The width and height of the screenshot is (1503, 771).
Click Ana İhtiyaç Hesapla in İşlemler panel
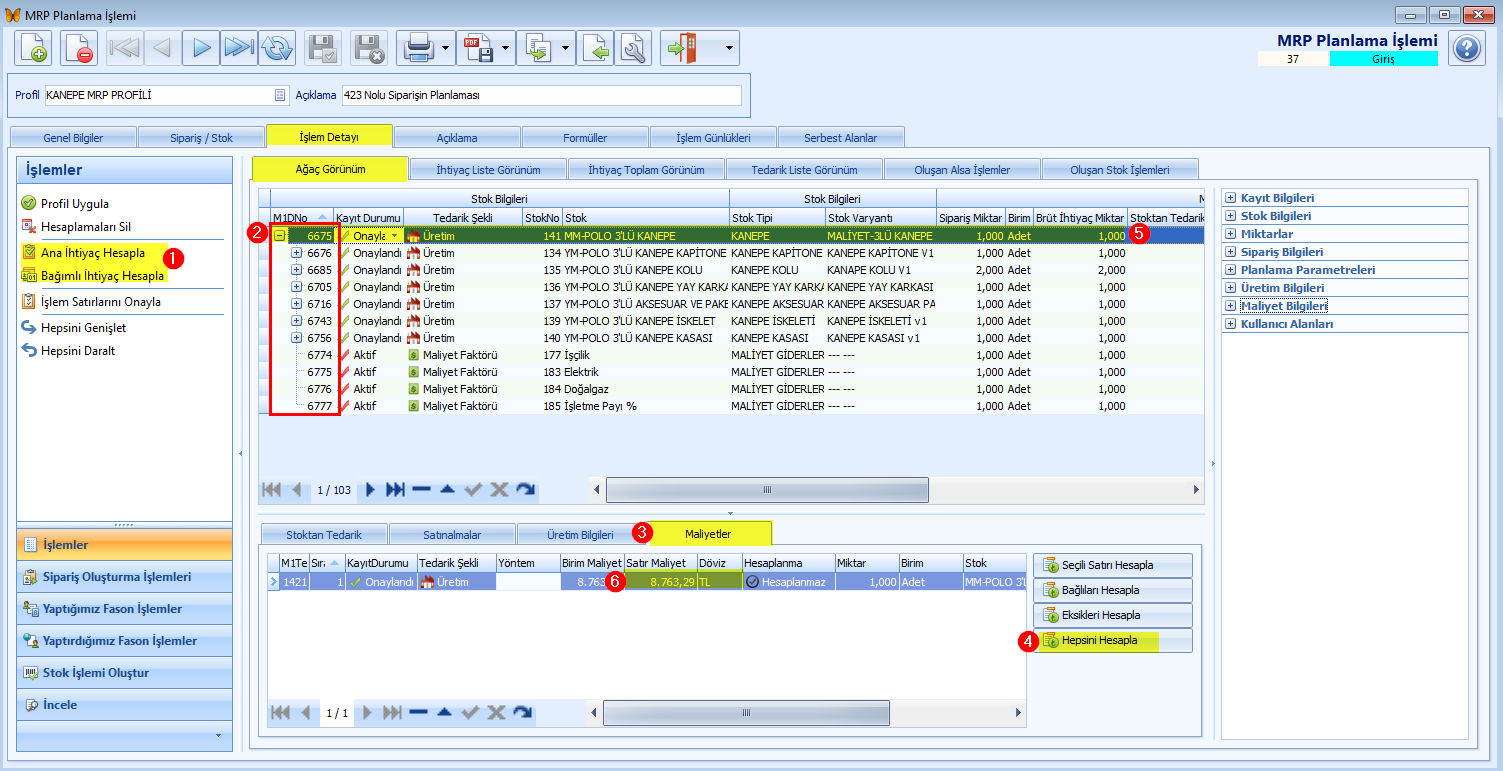[93, 253]
